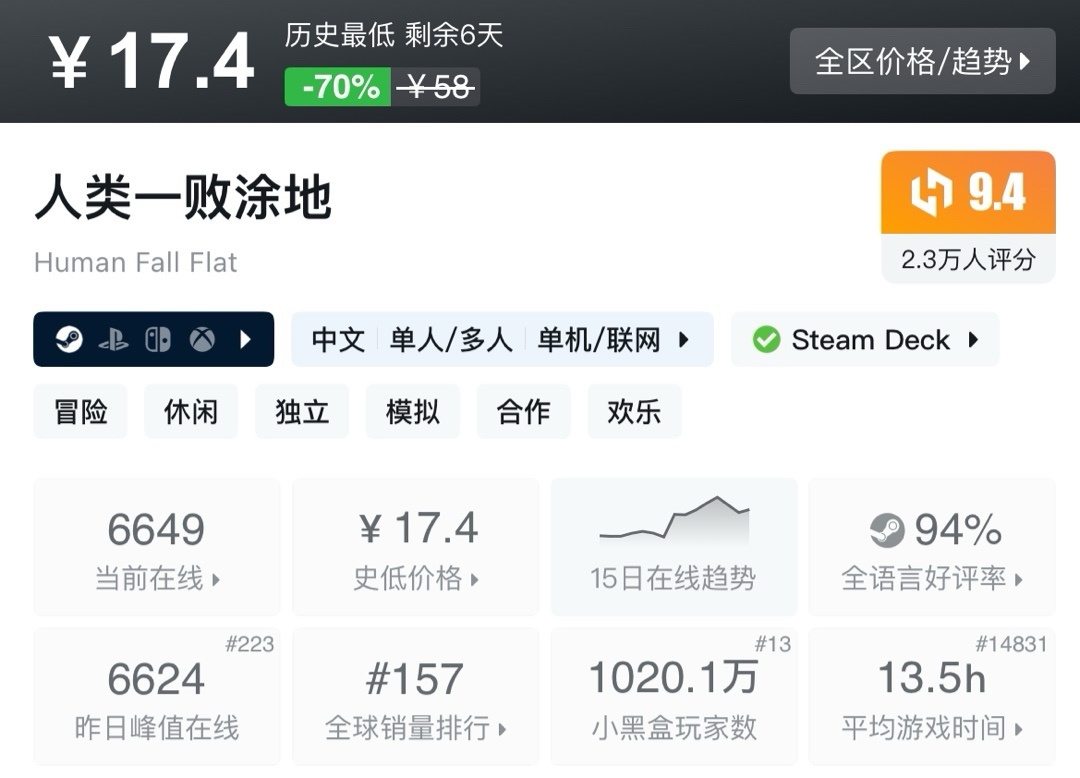Screen dimensions: 1080x778
Task: Open 全球销量排行 ranking
Action: tap(416, 696)
